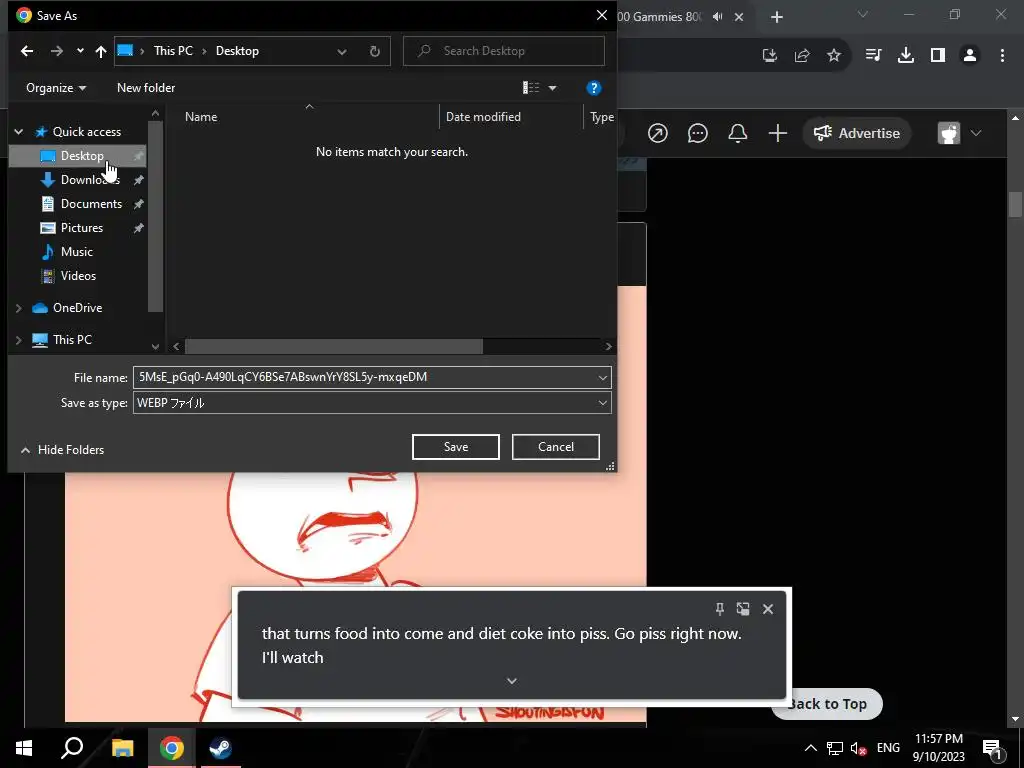Open recent locations dropdown arrow

(x=80, y=51)
